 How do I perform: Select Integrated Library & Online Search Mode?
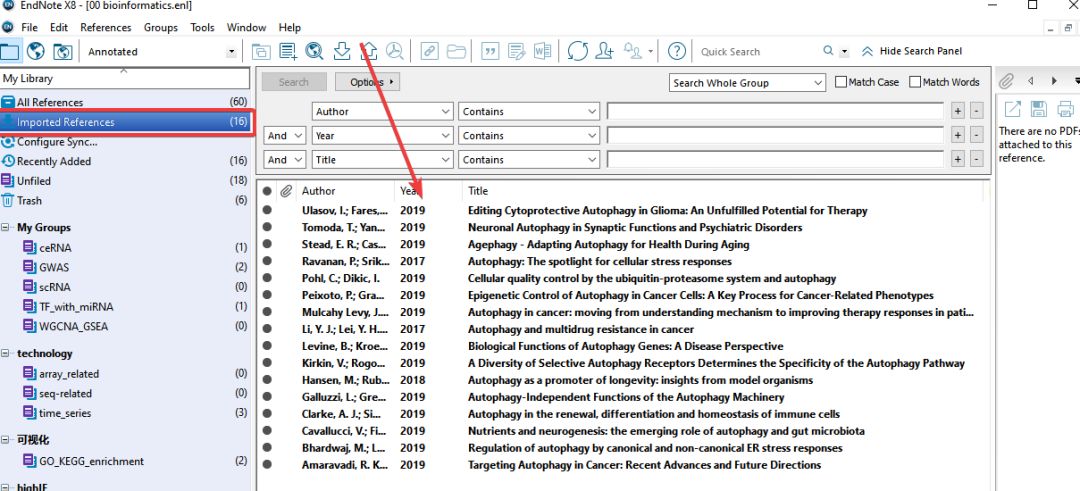pyautogui.click(x=63, y=51)
